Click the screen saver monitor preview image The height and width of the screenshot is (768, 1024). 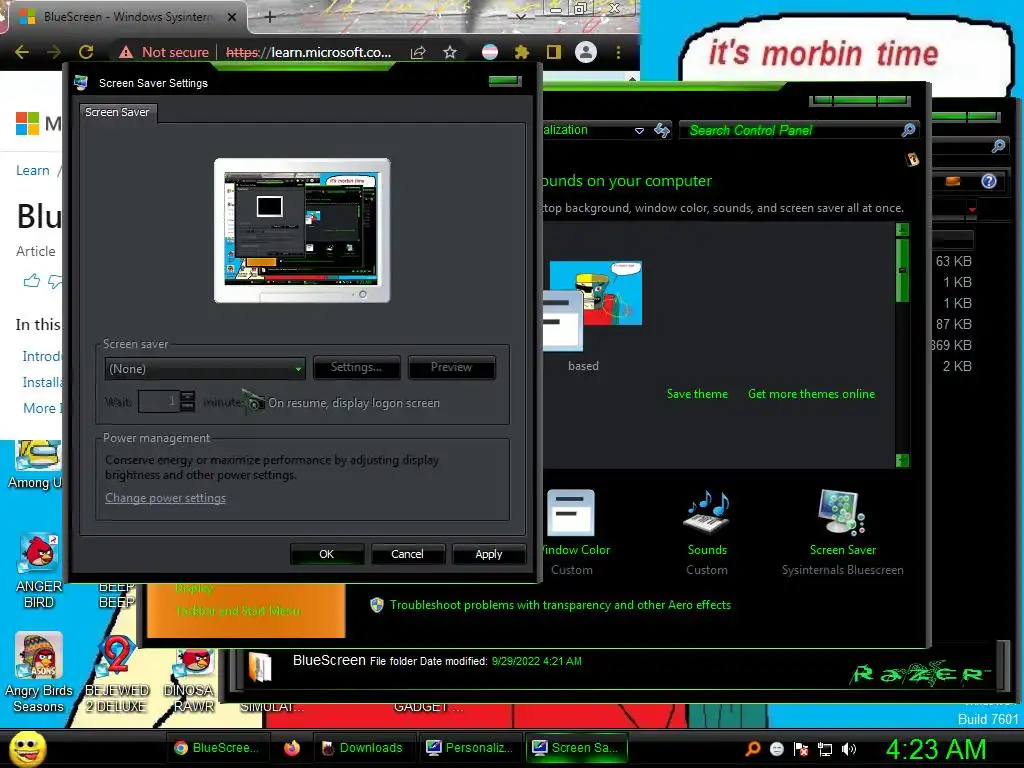302,230
